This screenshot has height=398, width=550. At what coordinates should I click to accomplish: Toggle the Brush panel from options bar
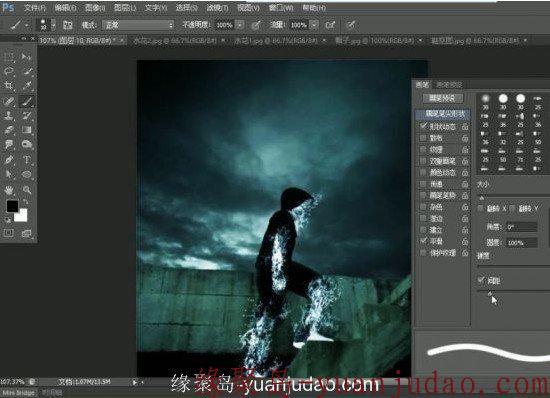[x=68, y=25]
